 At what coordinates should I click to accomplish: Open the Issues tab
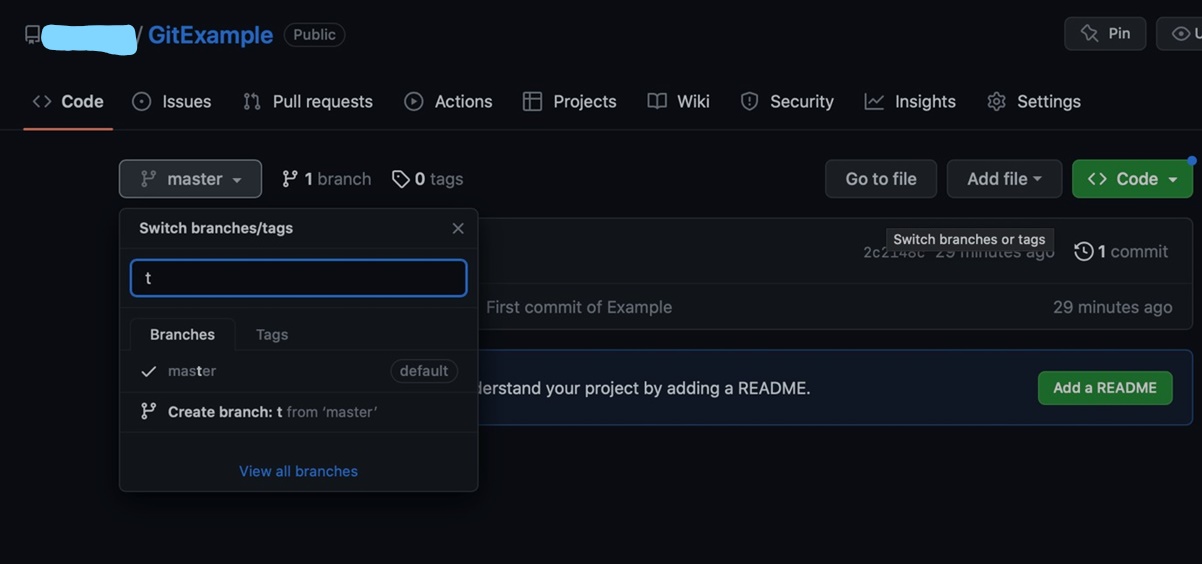pyautogui.click(x=172, y=101)
